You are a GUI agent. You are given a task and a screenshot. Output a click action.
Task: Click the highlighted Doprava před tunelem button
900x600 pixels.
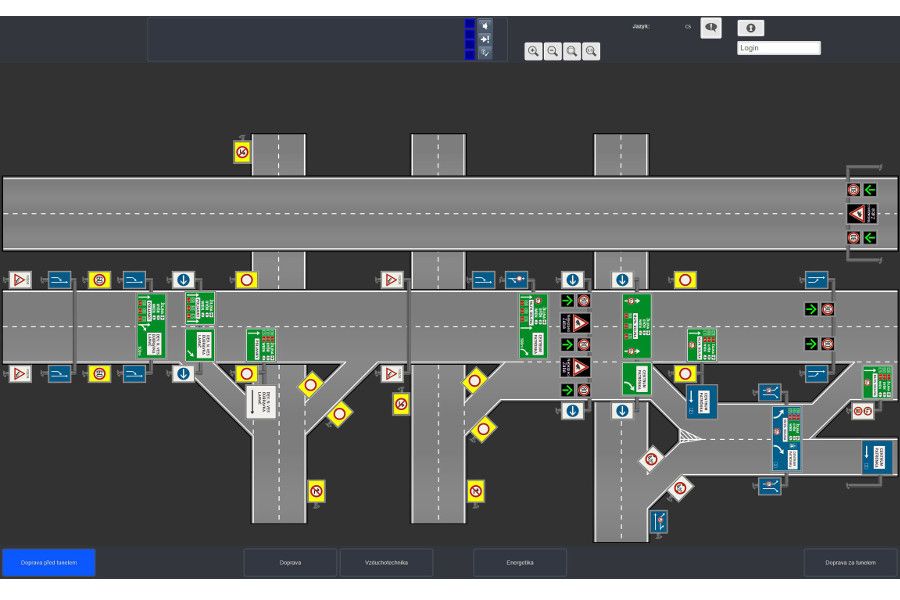coord(48,562)
